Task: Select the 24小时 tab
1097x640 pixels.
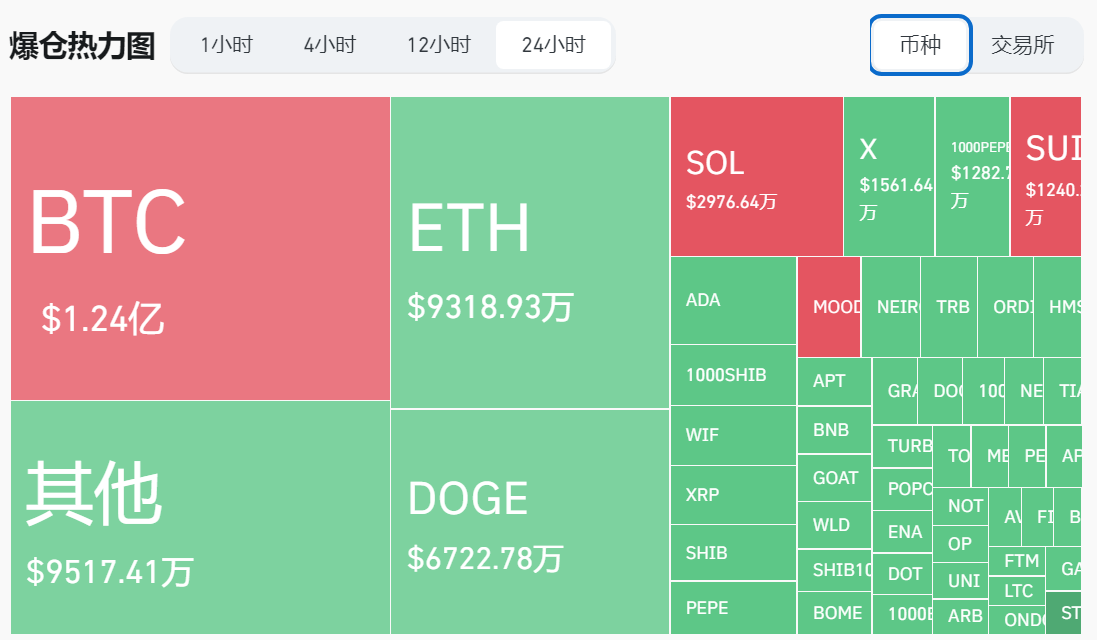Action: pos(553,45)
